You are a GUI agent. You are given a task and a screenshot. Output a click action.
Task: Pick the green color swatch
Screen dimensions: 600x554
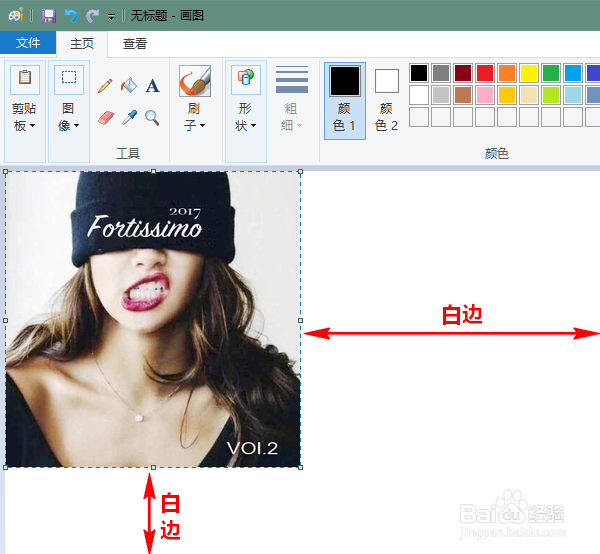tap(551, 73)
